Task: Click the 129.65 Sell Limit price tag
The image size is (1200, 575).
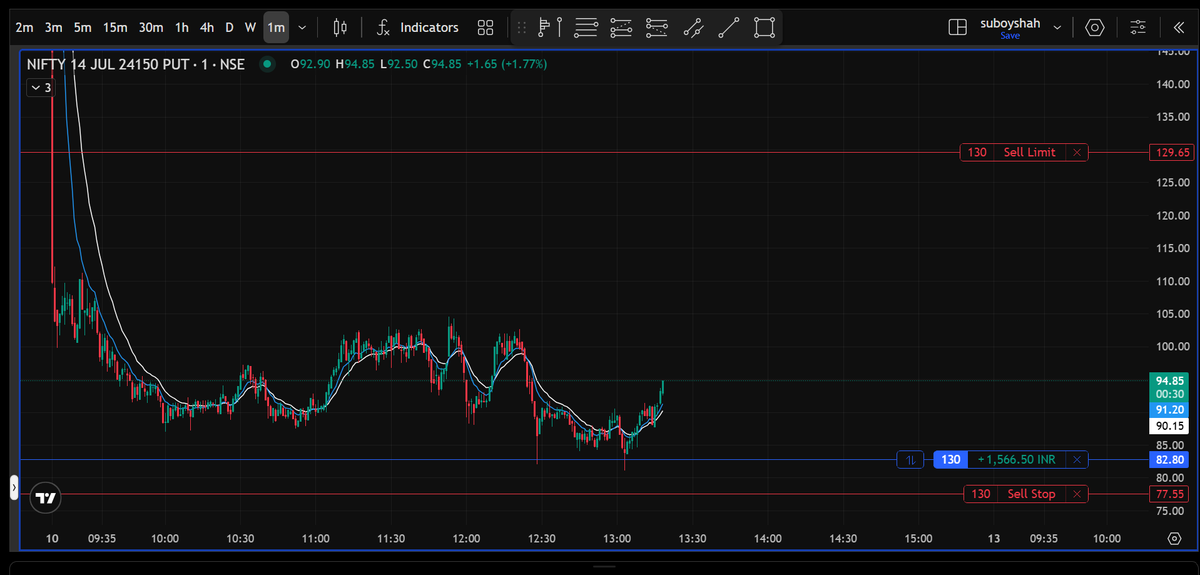Action: click(1171, 153)
